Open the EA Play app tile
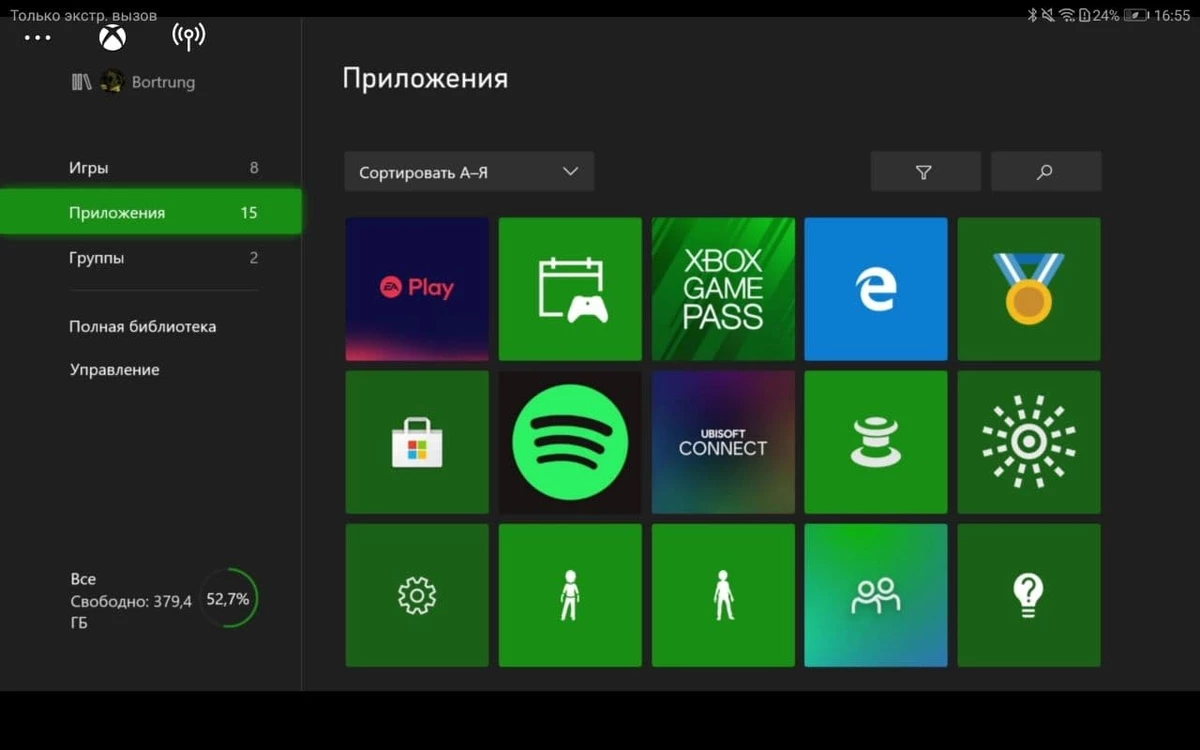 [417, 289]
